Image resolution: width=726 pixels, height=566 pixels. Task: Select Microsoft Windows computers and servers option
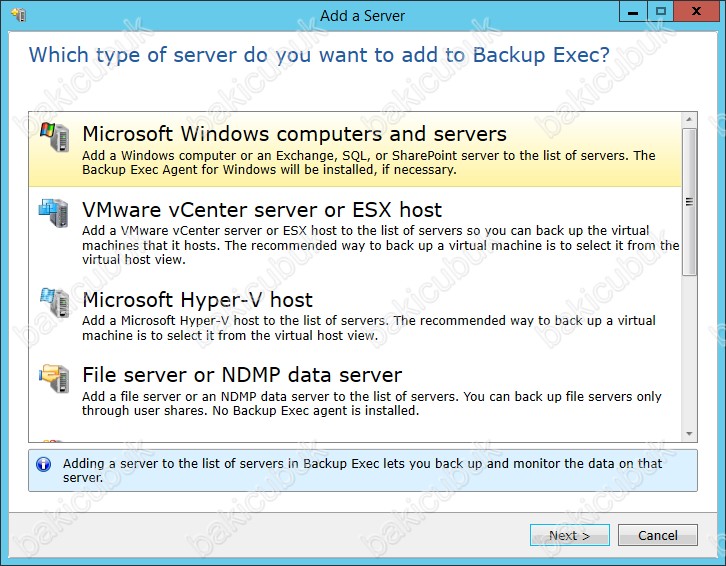tap(294, 134)
